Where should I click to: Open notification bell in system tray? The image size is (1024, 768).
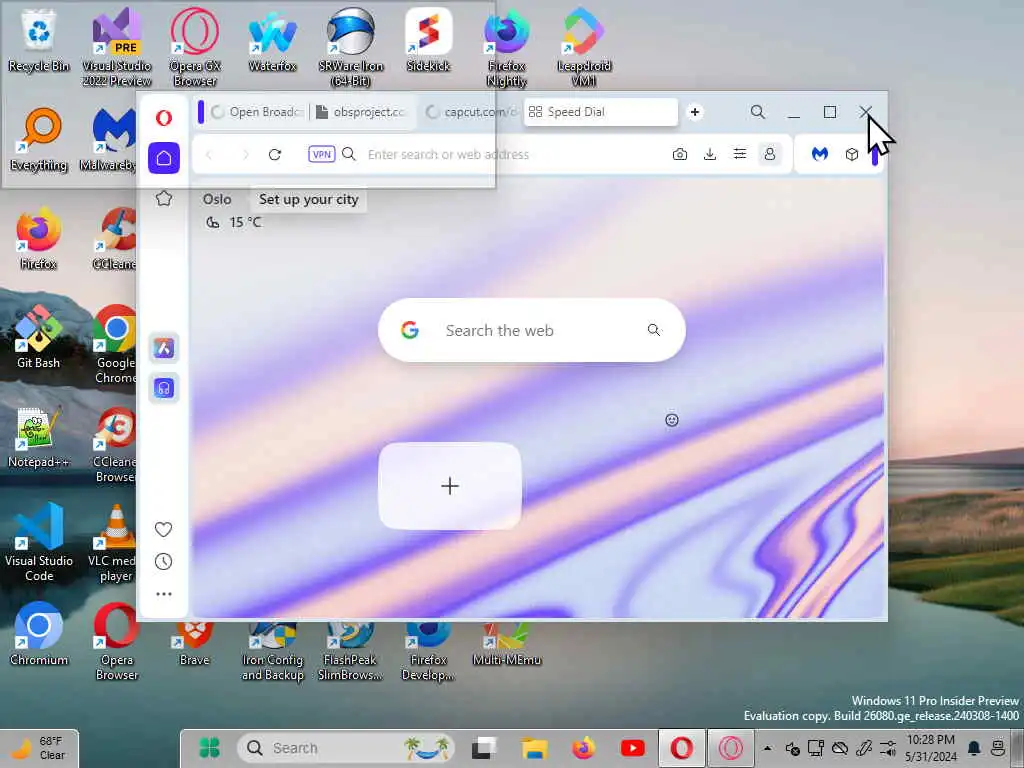[x=974, y=748]
